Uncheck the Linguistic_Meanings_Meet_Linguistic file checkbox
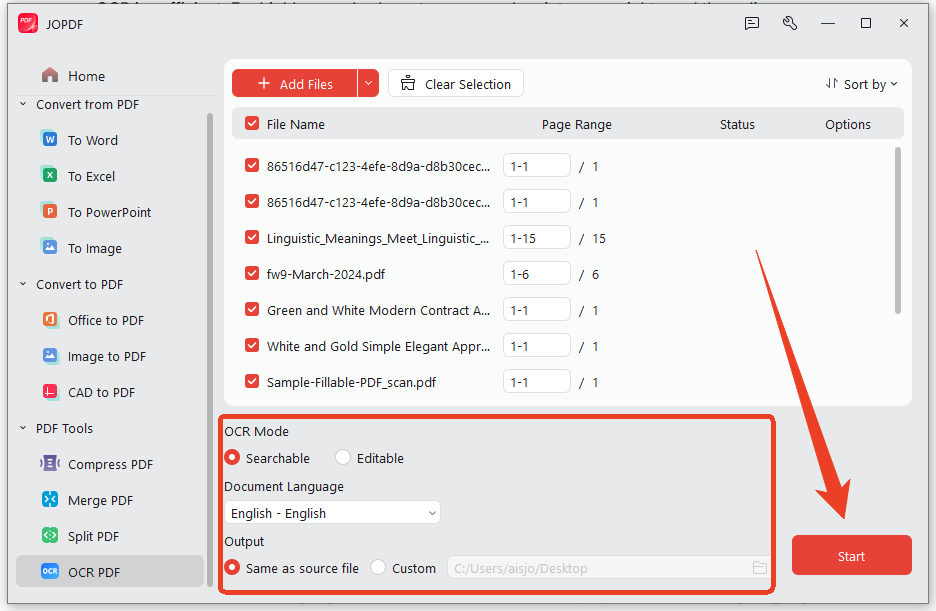The width and height of the screenshot is (936, 611). (x=252, y=237)
